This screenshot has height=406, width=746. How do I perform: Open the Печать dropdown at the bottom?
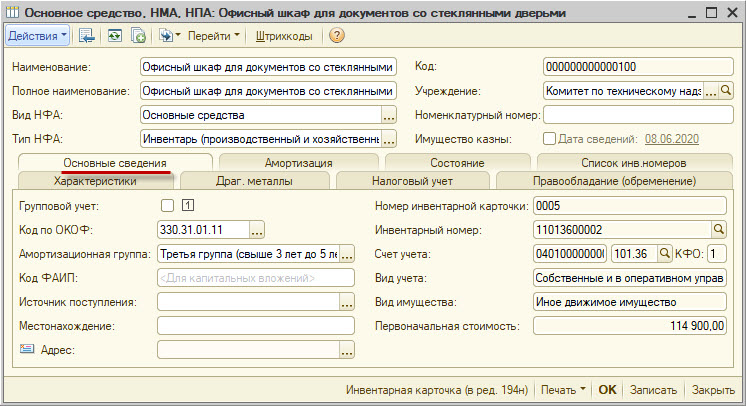565,389
